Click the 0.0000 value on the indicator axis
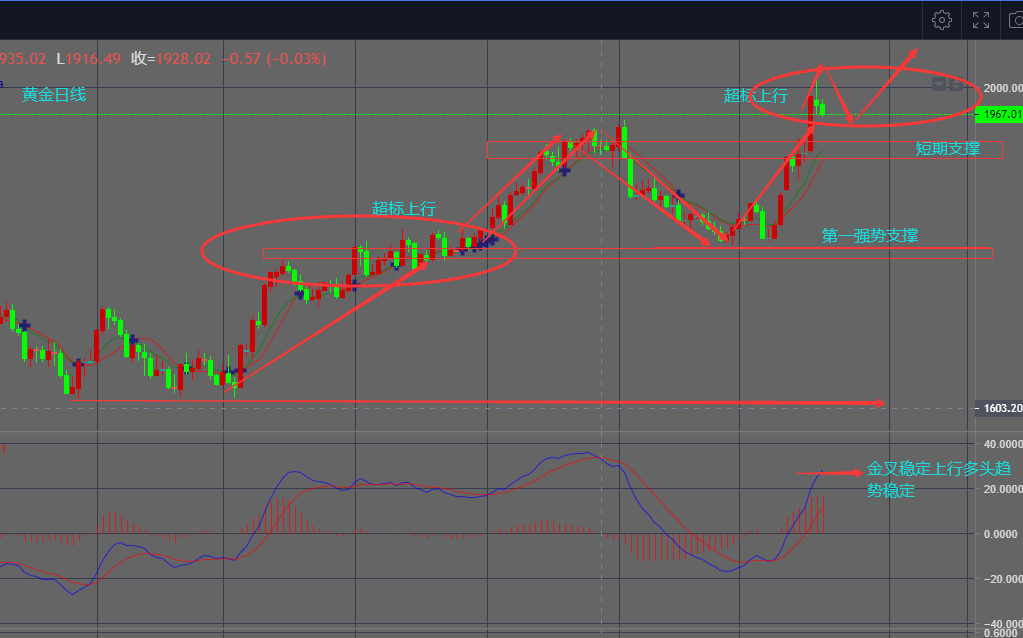The image size is (1023, 638). coord(1001,534)
